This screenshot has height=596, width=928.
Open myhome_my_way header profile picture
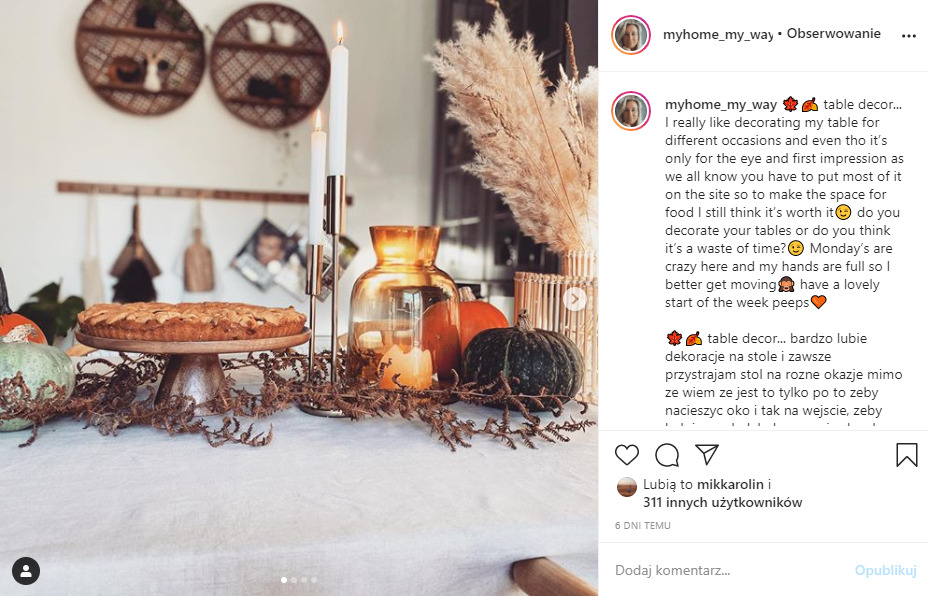[x=631, y=35]
